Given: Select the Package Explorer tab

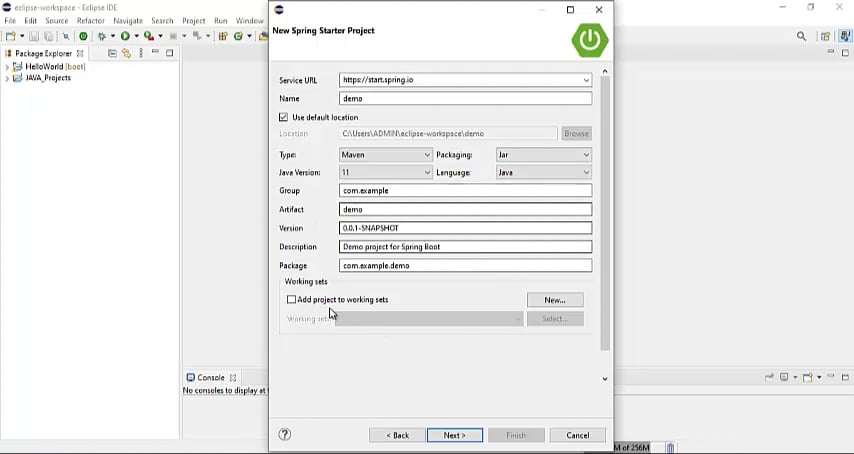Looking at the screenshot, I should coord(44,53).
